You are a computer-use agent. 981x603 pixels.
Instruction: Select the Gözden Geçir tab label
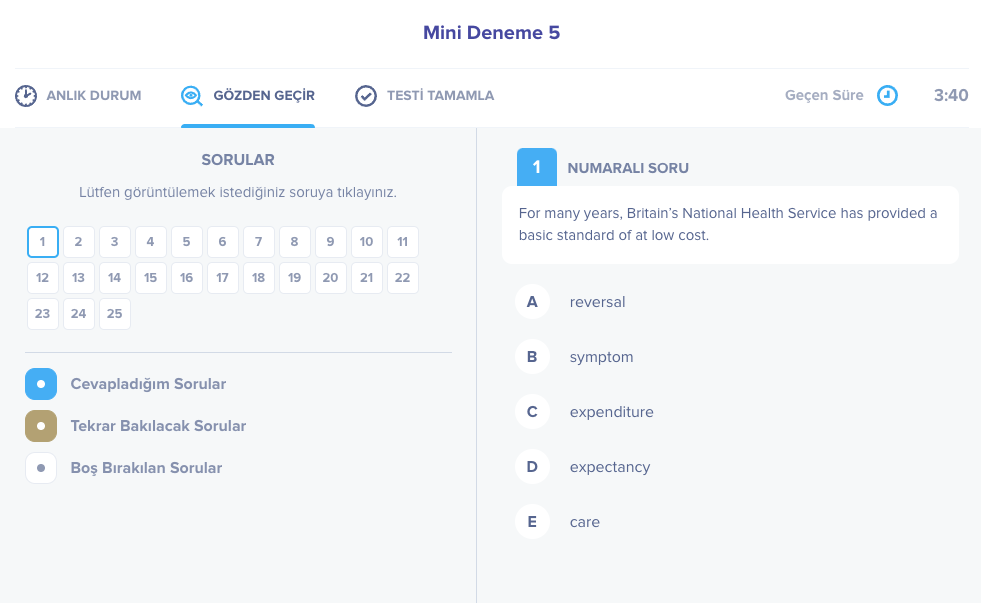tap(264, 96)
